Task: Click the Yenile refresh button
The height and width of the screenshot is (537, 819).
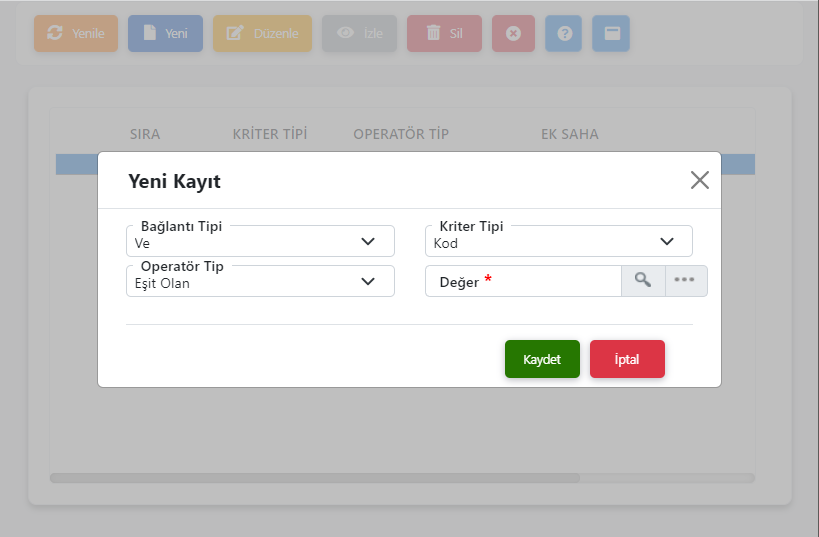Action: click(76, 33)
